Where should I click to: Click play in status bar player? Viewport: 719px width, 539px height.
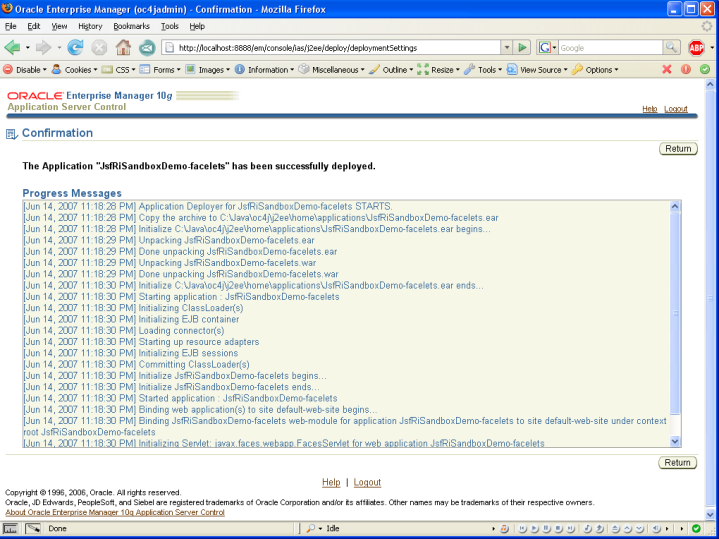tap(534, 528)
